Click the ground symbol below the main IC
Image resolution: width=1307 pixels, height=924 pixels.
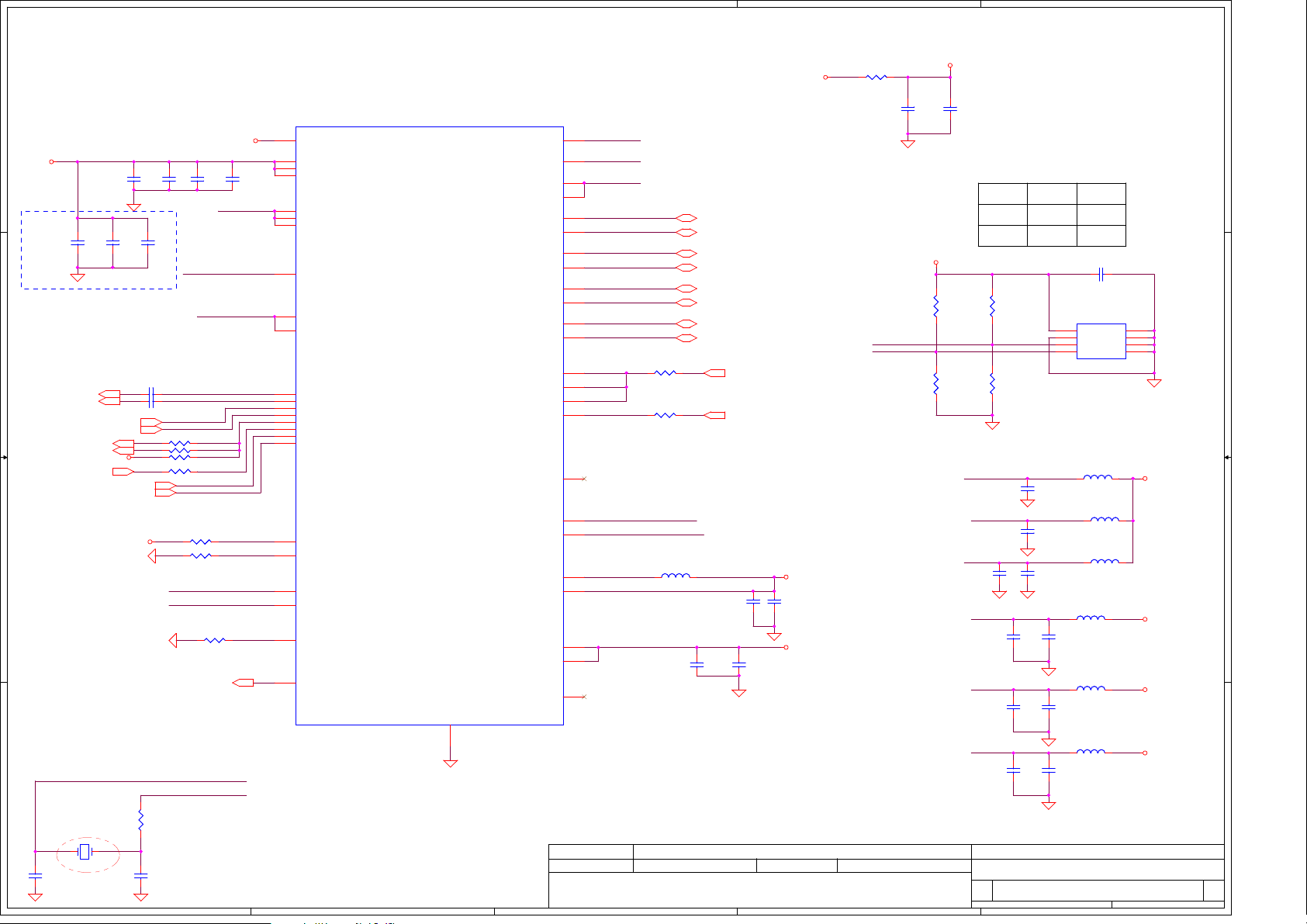[450, 763]
